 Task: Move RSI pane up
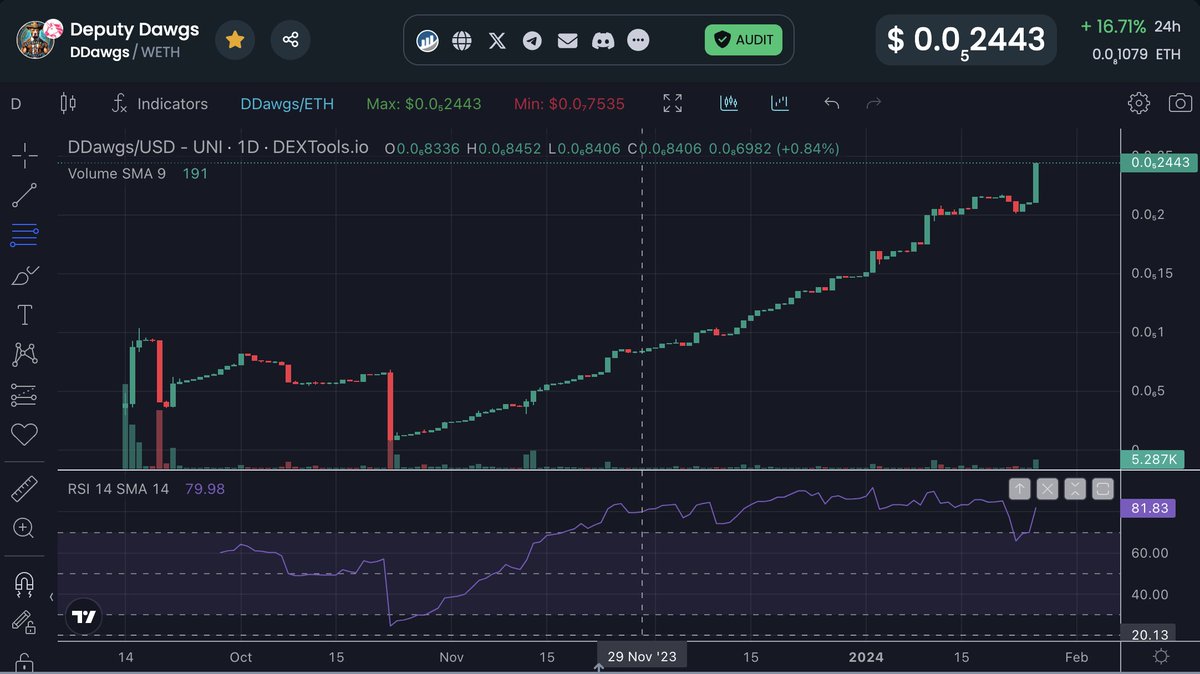coord(1019,489)
